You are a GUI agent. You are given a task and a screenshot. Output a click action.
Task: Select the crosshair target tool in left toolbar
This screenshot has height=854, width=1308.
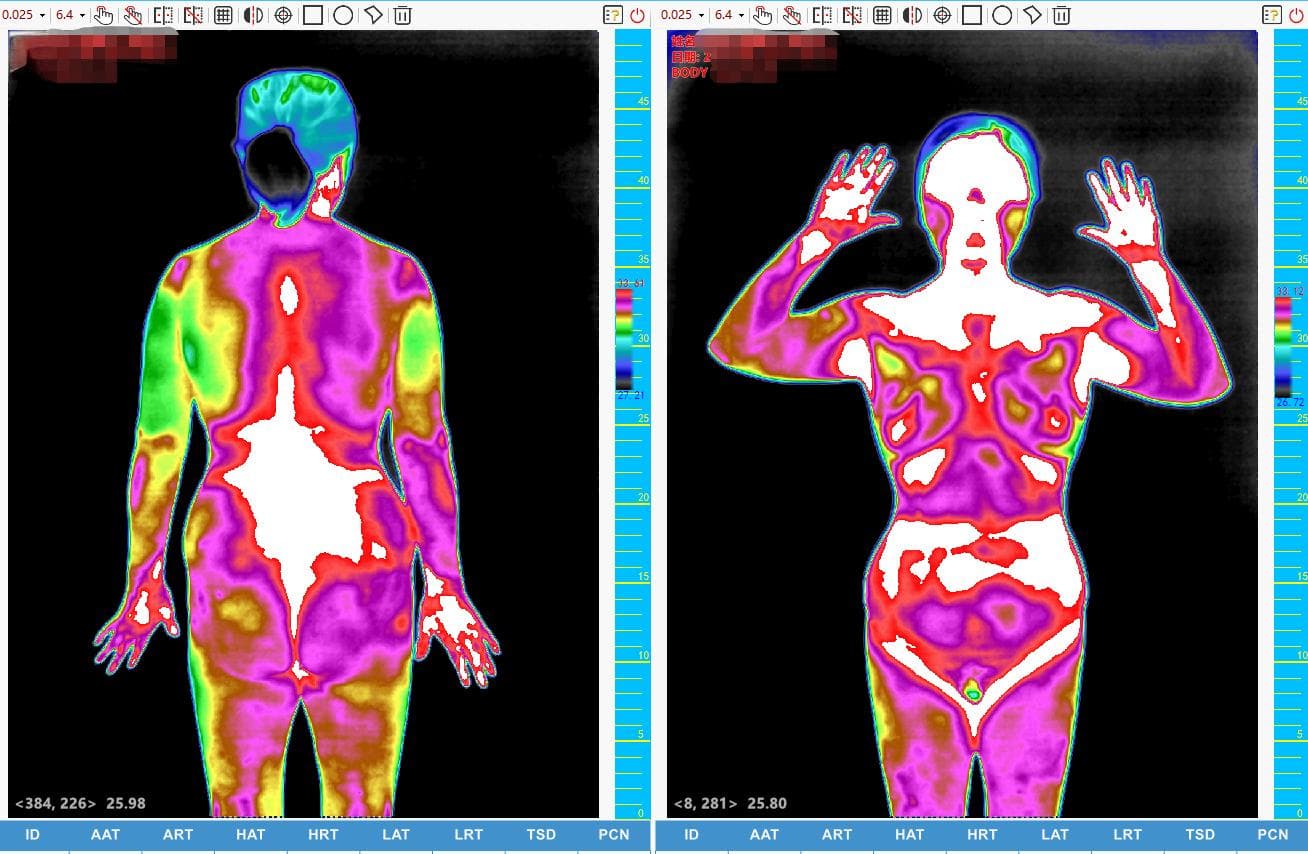click(283, 15)
